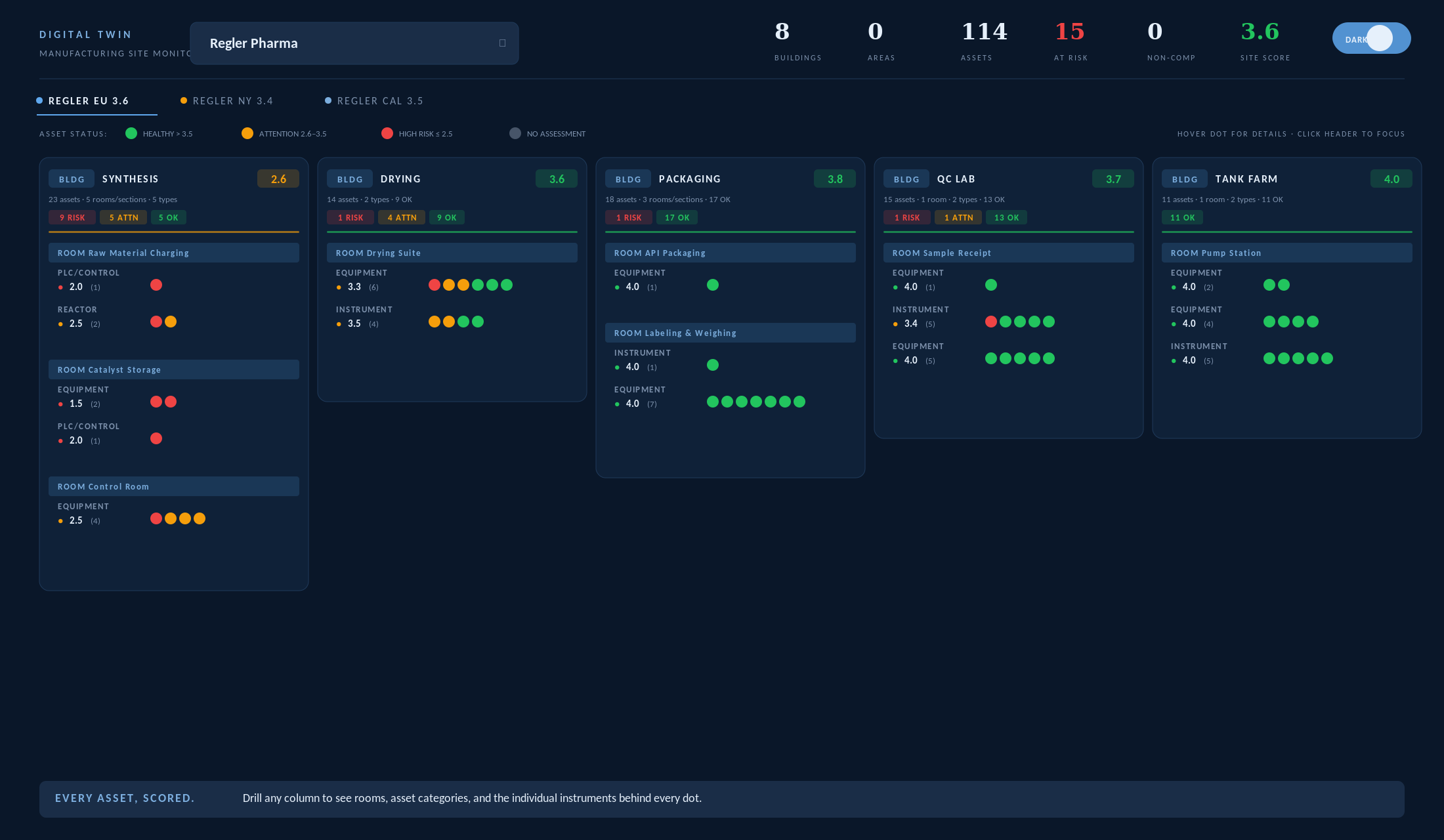Switch to the Regler CAL 3.5 tab
1444x840 pixels.
[x=374, y=101]
